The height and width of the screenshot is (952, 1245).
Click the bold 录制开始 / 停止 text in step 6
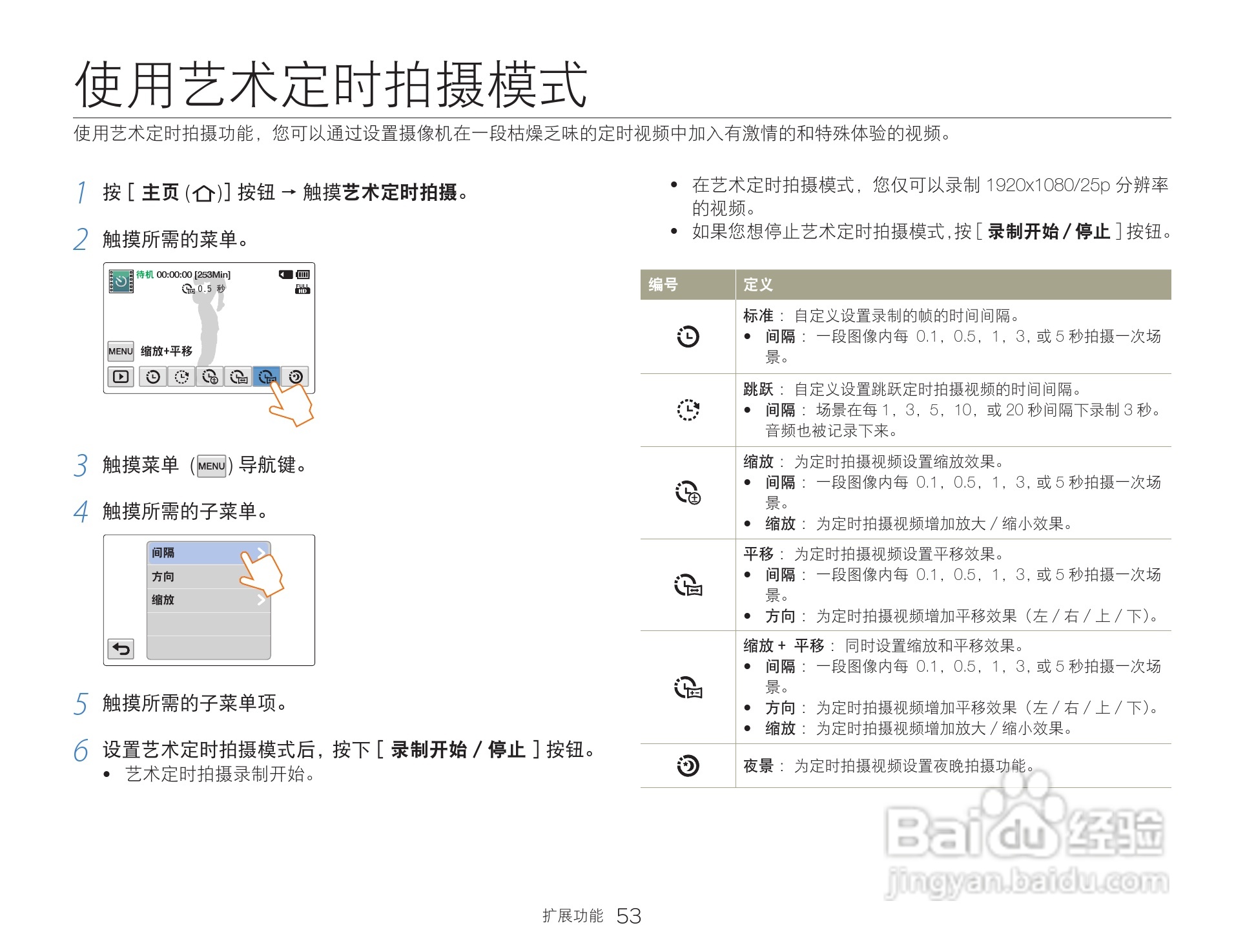pos(458,750)
